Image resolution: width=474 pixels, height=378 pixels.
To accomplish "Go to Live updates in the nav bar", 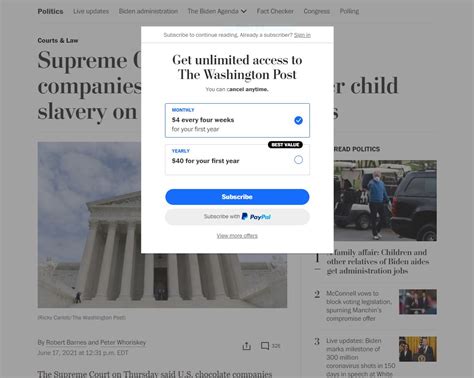I will [91, 11].
